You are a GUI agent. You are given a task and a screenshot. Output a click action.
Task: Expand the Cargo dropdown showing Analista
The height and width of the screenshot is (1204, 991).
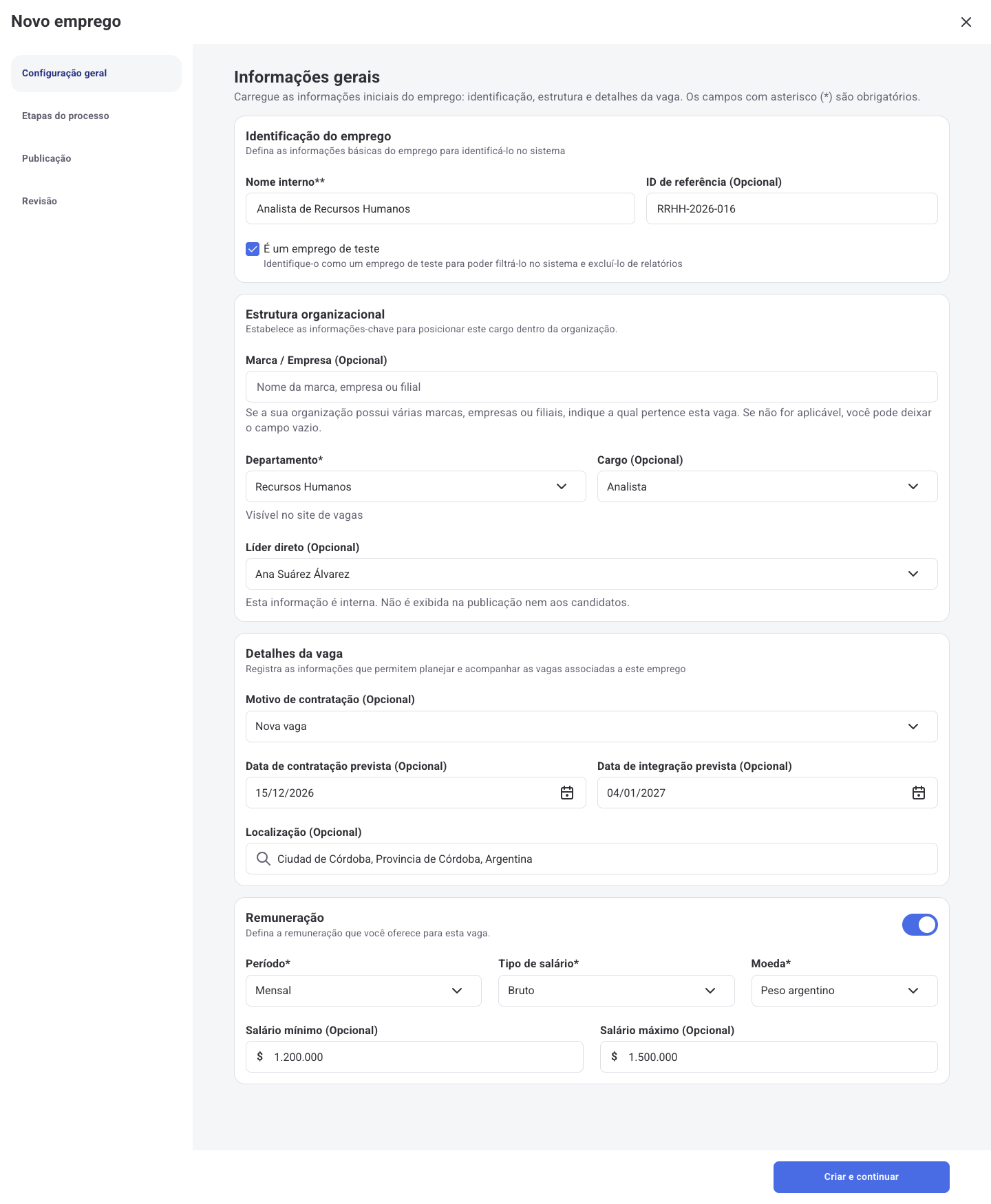(767, 486)
